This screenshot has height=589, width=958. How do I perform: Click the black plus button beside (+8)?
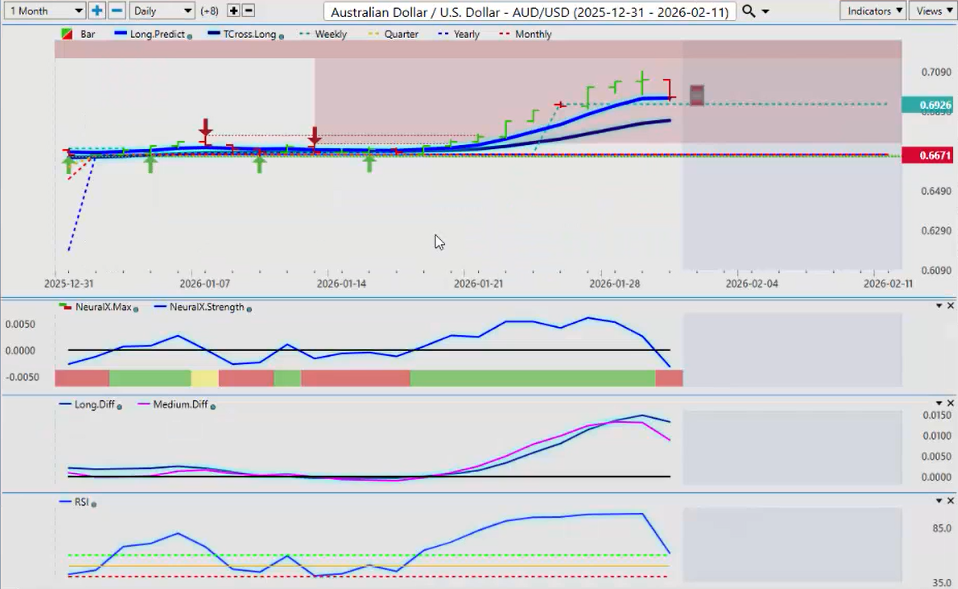[x=233, y=11]
